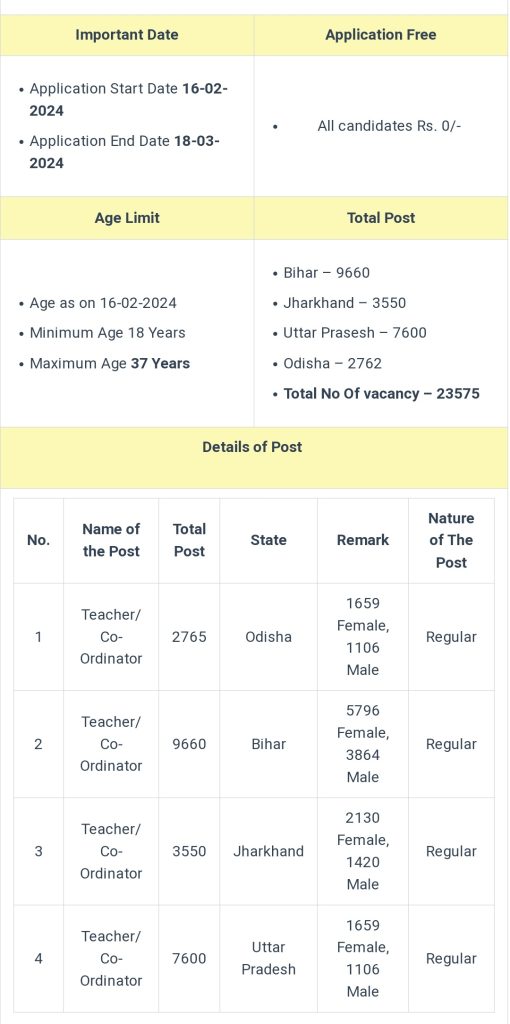Select the Name of the Post column header
Screen dimensions: 510x1024
pos(111,540)
